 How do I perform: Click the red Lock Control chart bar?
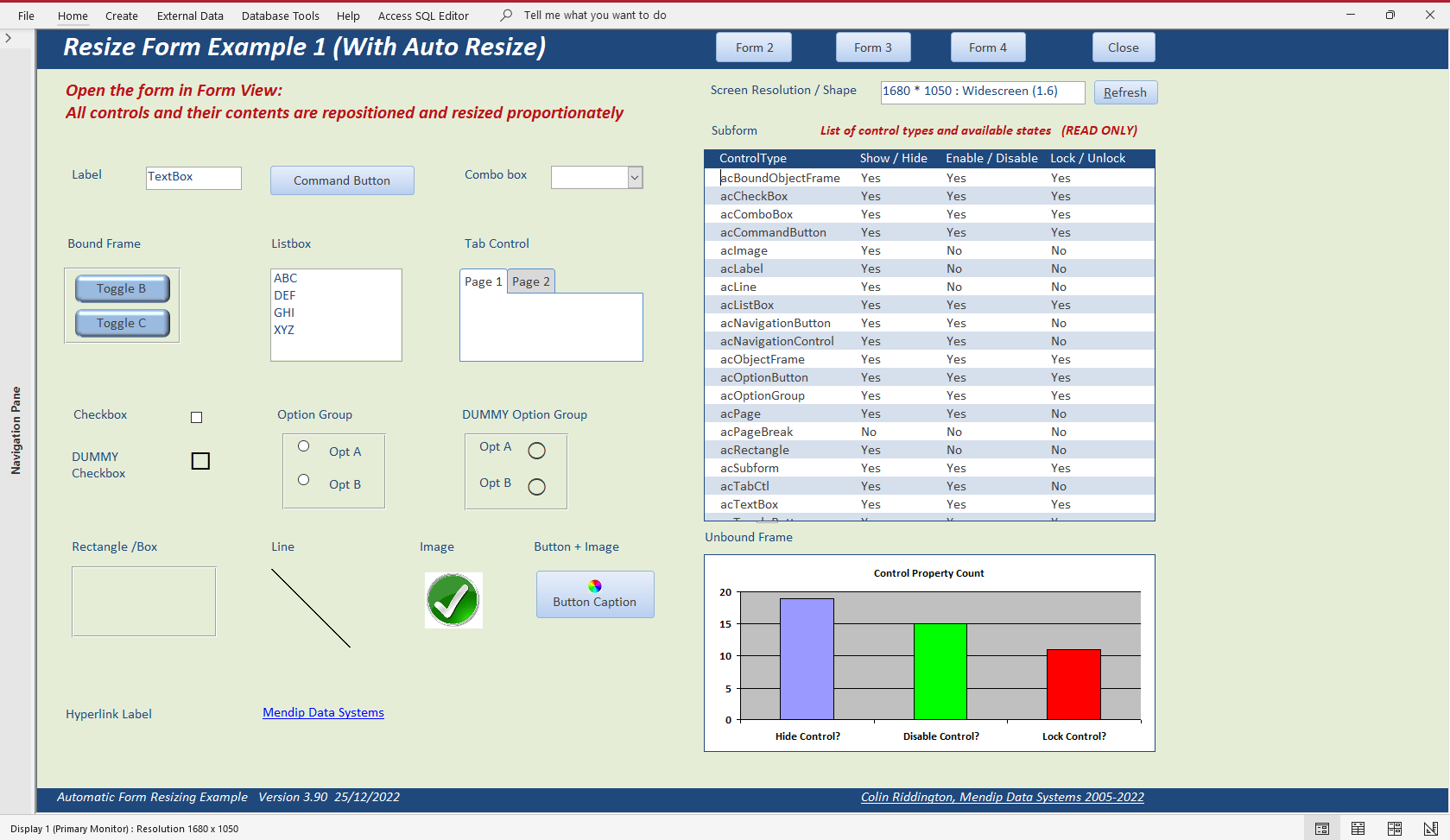click(x=1073, y=685)
